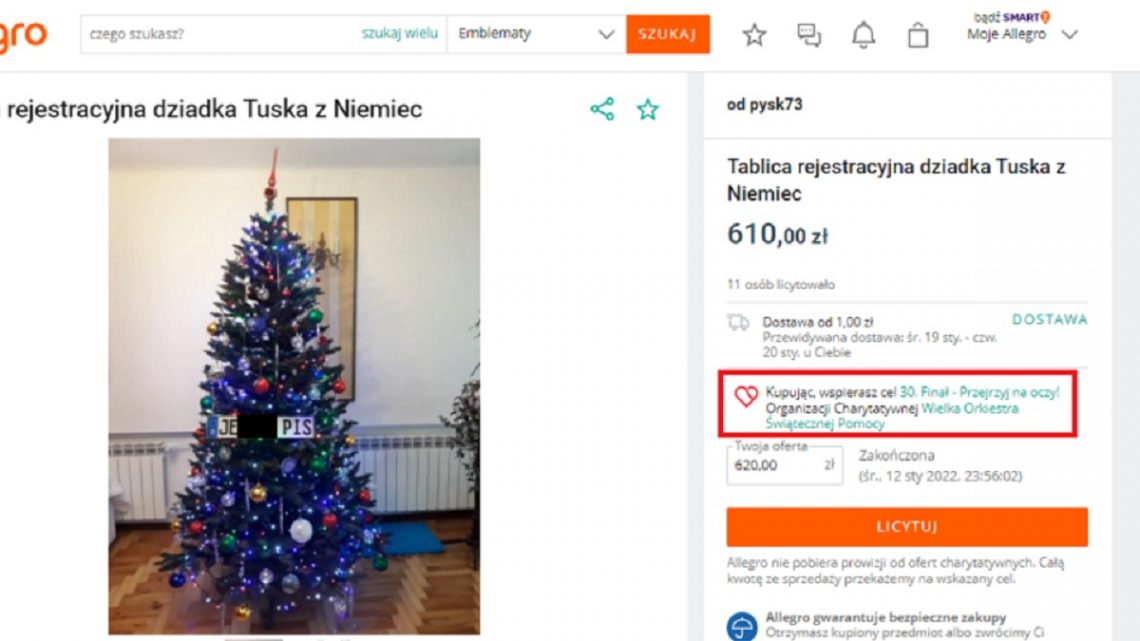1140x641 pixels.
Task: Open the '30. Finał - Przejrzyj na oczy!' link
Action: click(x=979, y=392)
